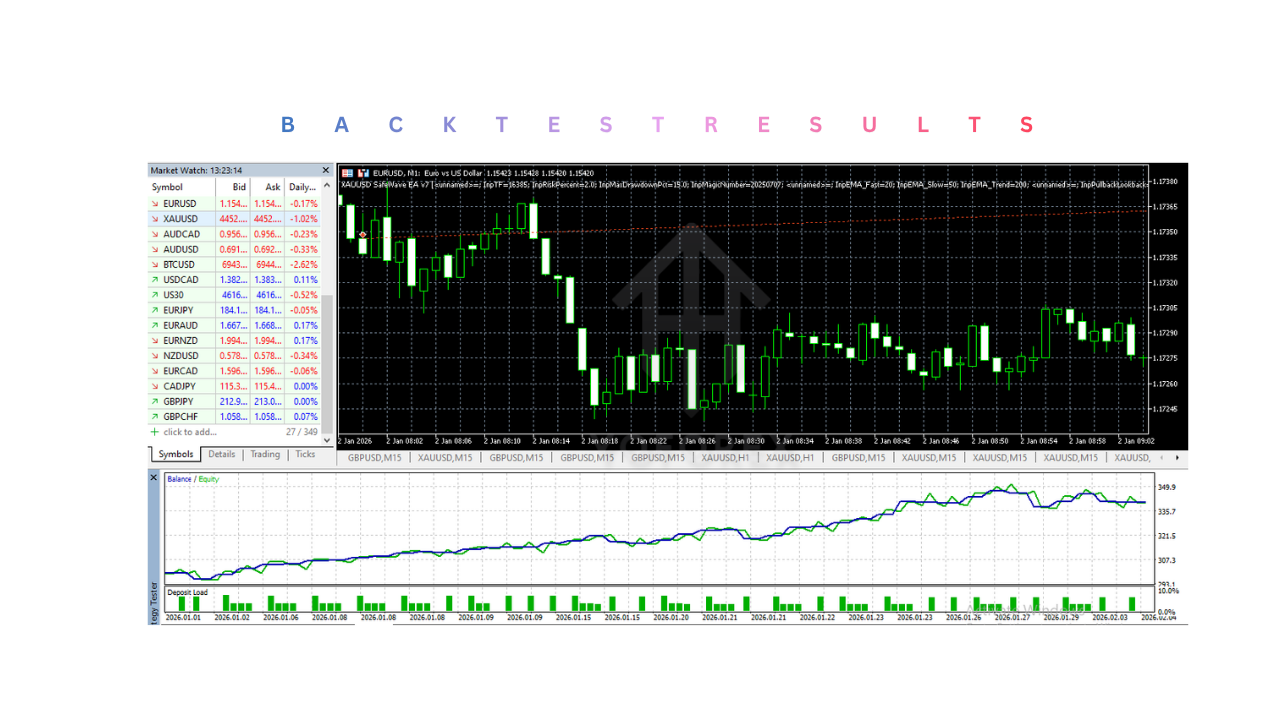1280x720 pixels.
Task: Switch to the Trading tab
Action: point(264,454)
